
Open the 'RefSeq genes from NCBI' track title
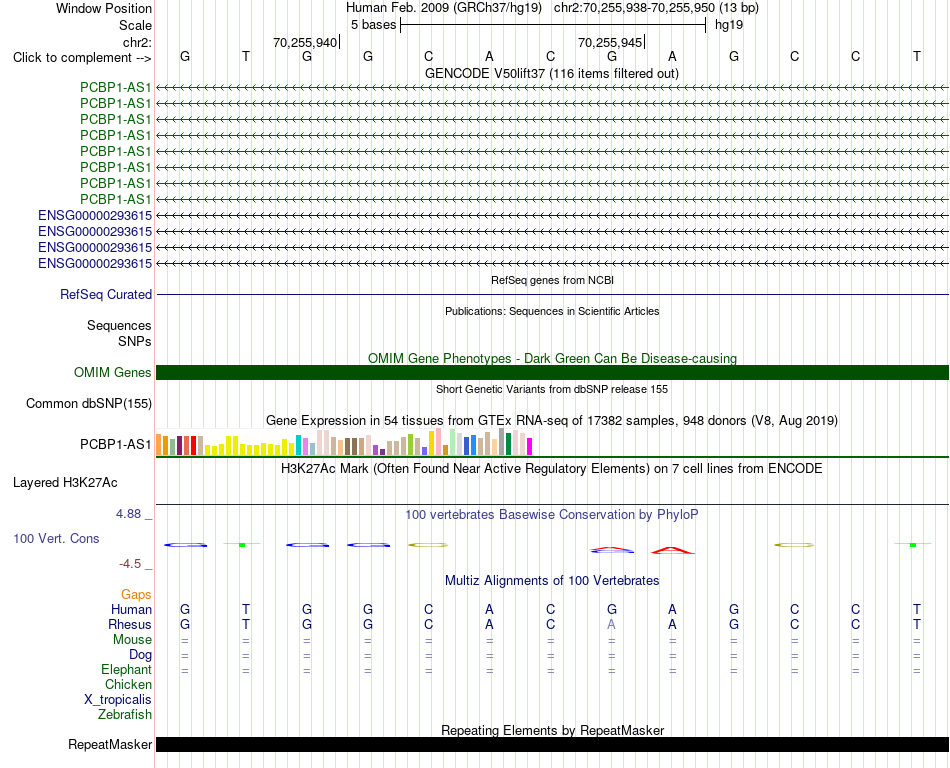click(552, 280)
